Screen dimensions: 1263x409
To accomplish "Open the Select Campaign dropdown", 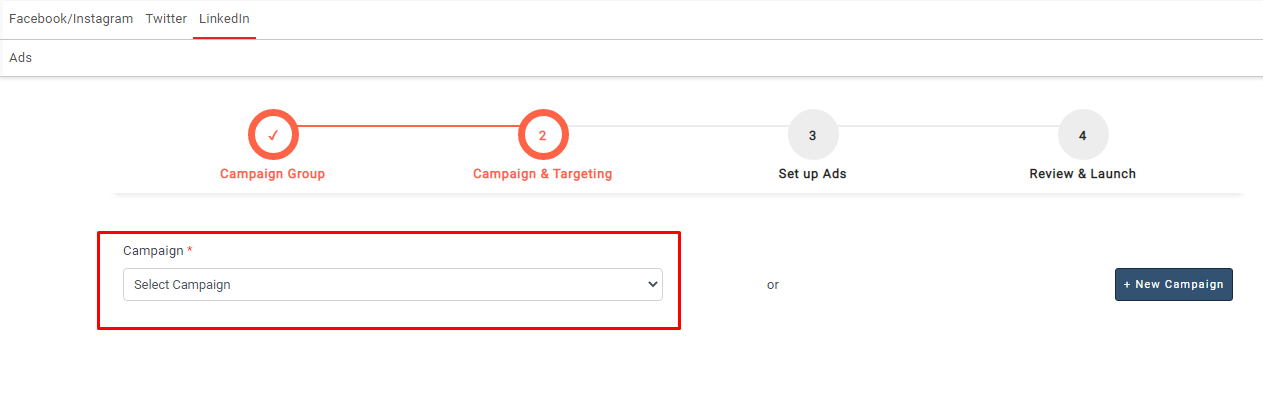I will (392, 284).
